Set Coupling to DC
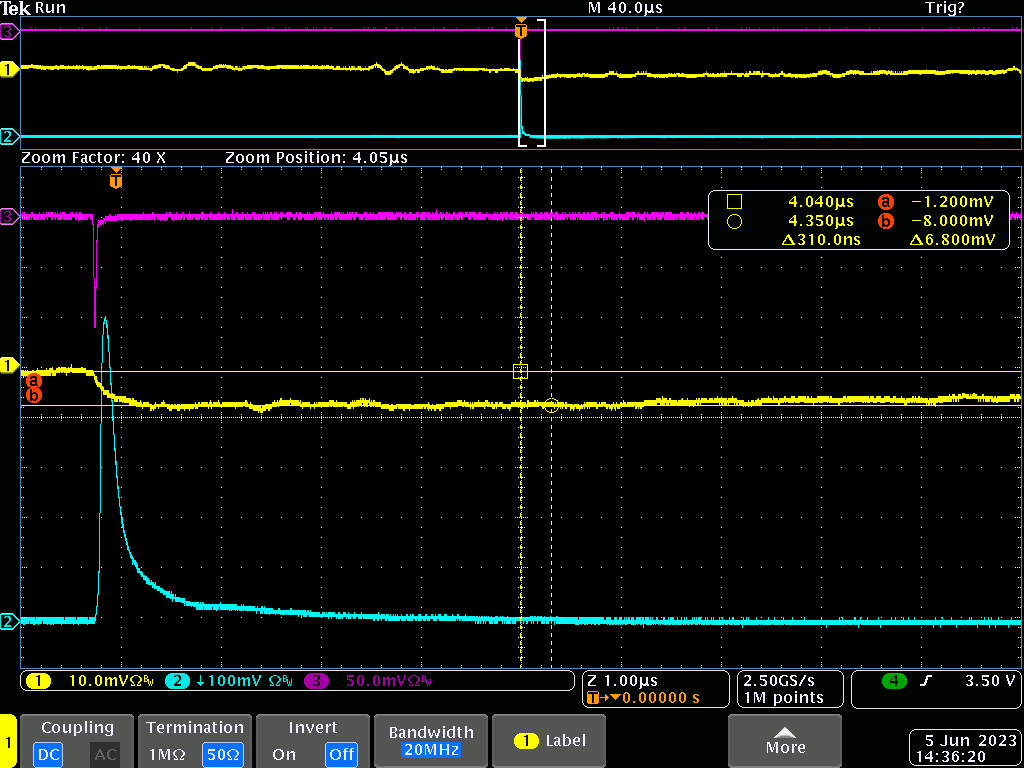1024x768 pixels. click(47, 754)
